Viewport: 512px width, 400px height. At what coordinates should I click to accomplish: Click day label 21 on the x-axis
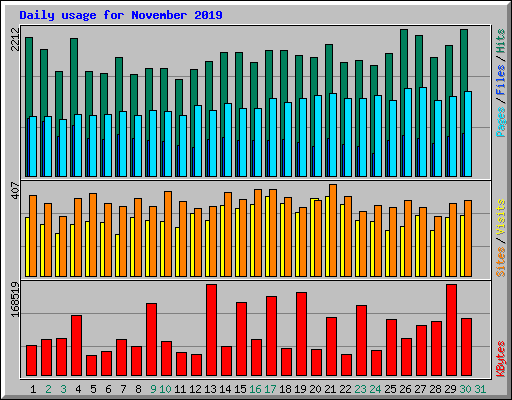[x=330, y=389]
